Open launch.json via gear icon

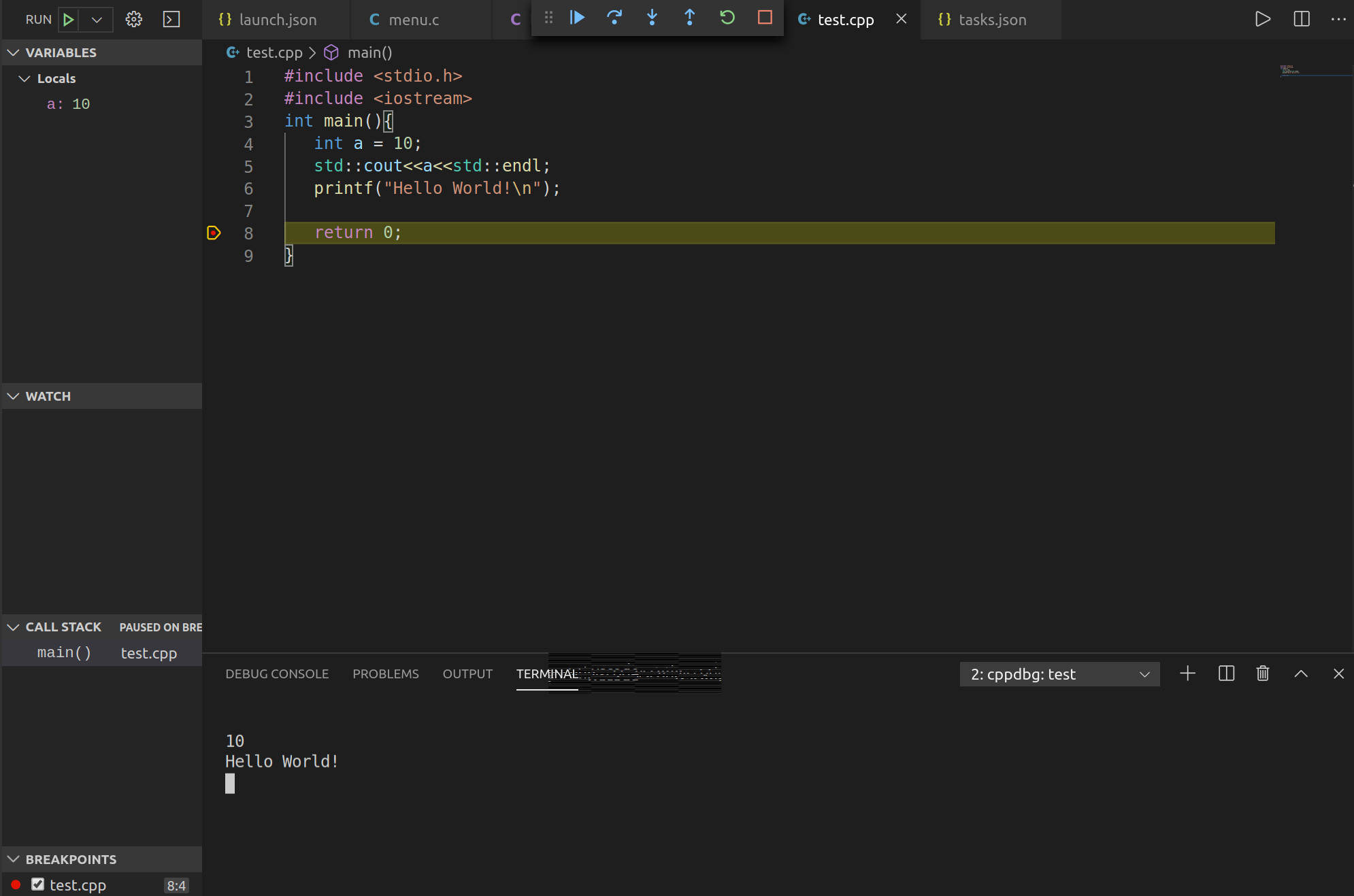(133, 19)
